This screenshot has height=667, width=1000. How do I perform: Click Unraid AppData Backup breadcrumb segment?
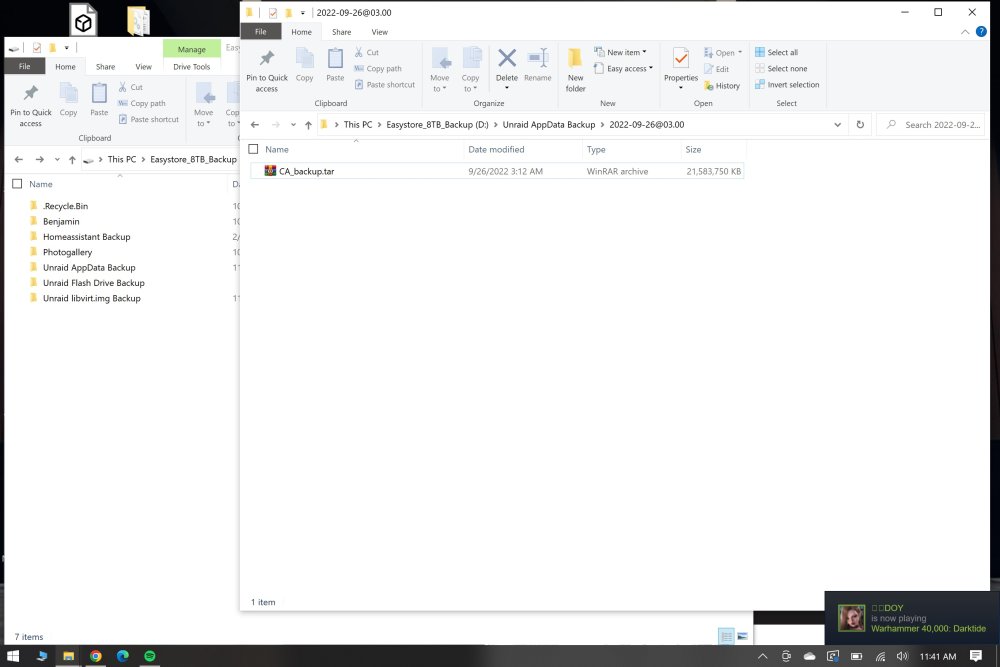point(548,124)
